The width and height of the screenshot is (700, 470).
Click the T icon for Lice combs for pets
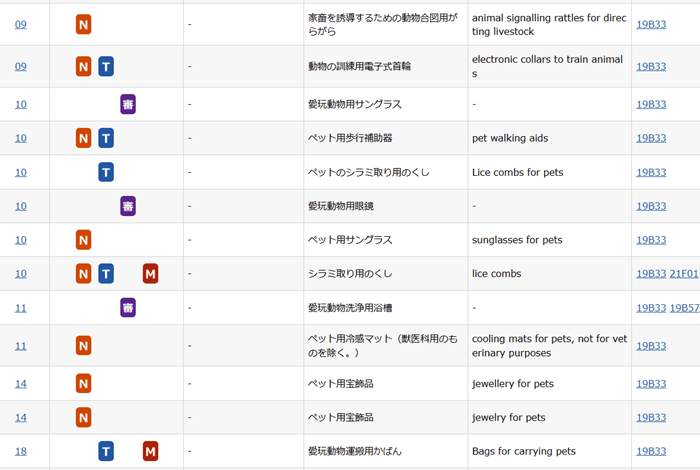(x=106, y=172)
